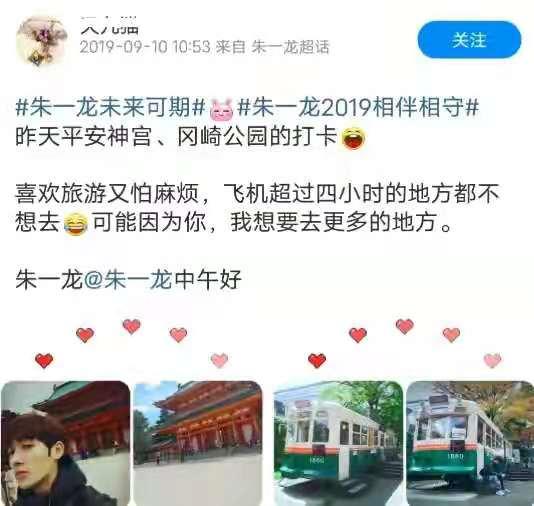Open the 朱一龙超话 source link

290,47
